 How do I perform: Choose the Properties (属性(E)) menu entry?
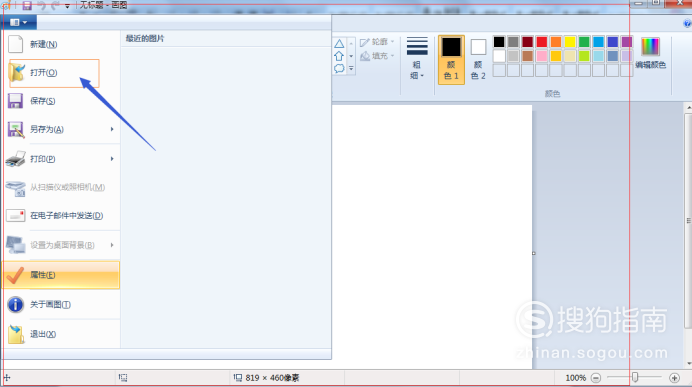point(61,275)
